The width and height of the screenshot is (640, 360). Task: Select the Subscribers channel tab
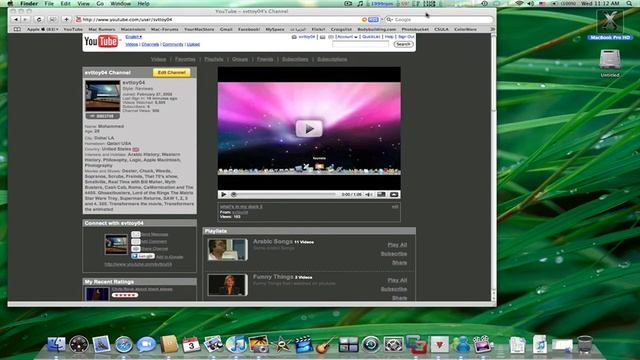[x=295, y=59]
